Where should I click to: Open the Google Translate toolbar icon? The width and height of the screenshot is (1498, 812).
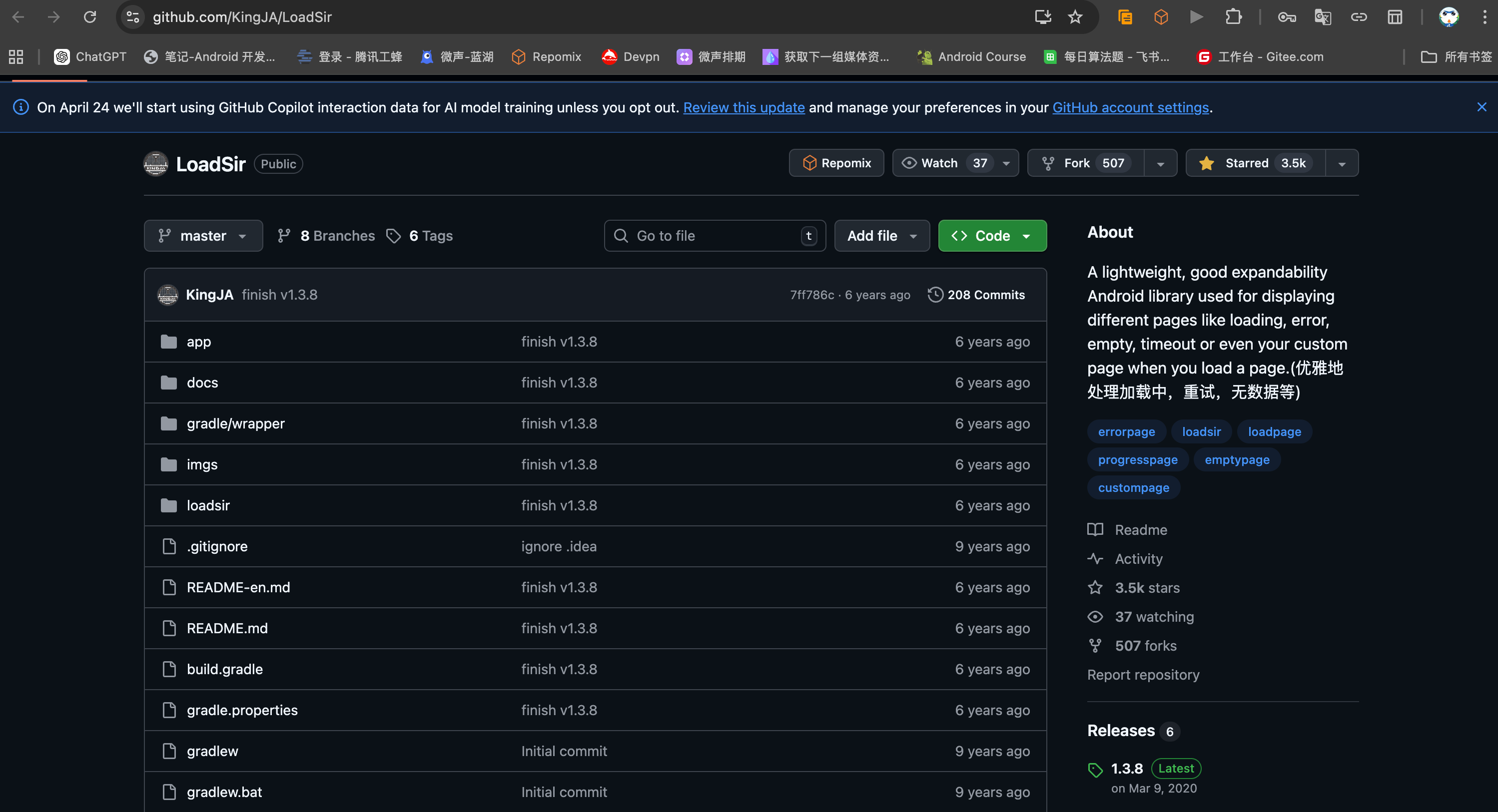pos(1323,17)
